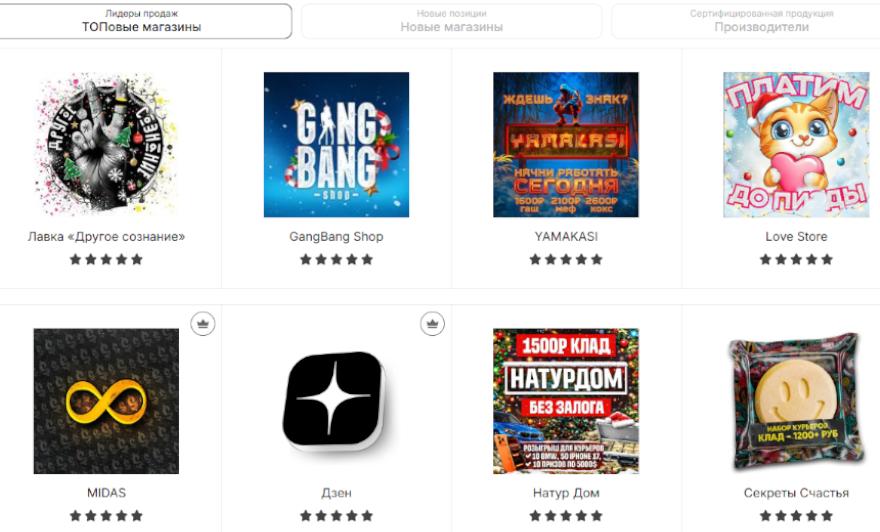Open the YAMAKASI shop name link
This screenshot has width=880, height=532.
click(566, 237)
